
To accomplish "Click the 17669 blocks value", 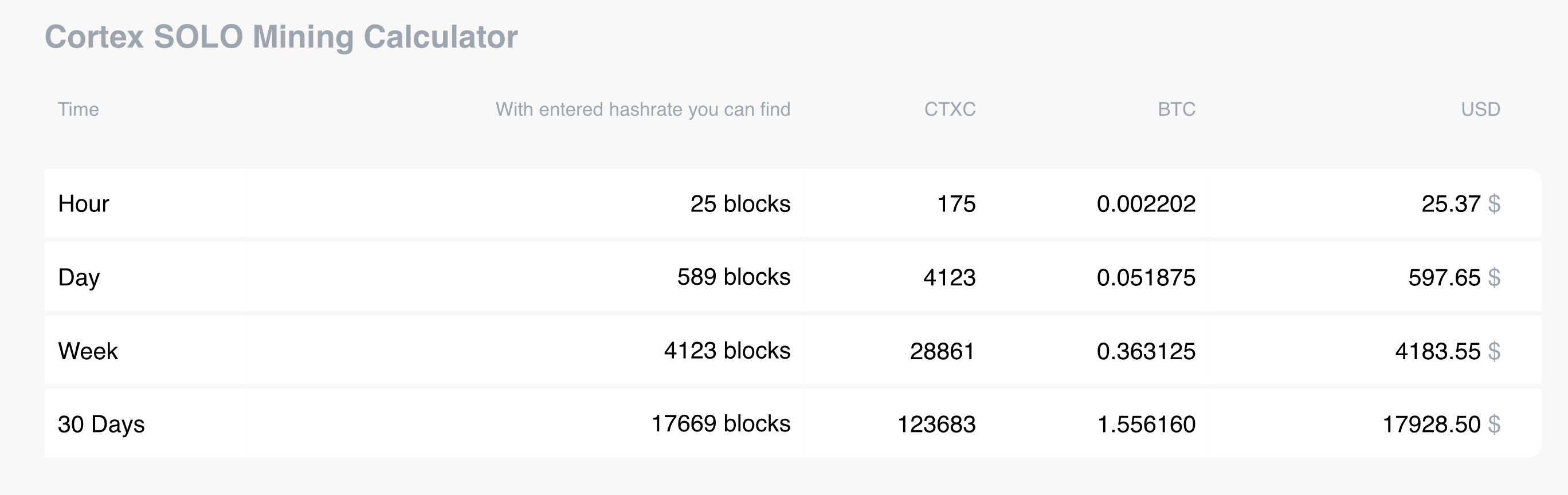I will pyautogui.click(x=720, y=424).
